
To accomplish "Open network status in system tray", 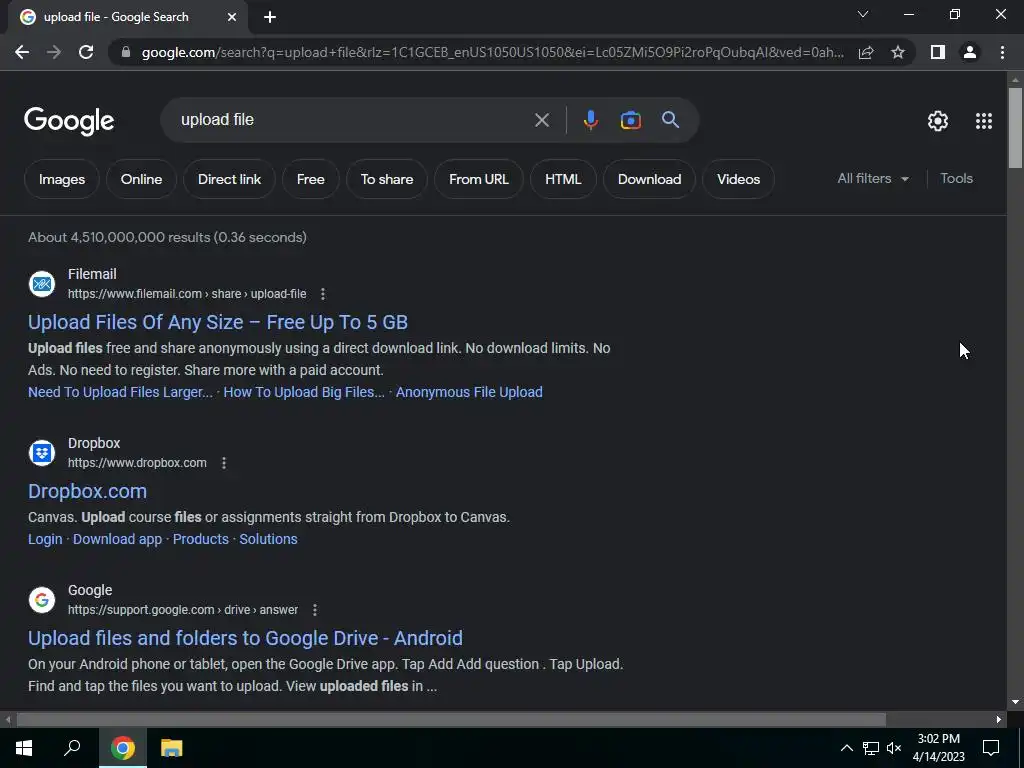I will coord(871,748).
